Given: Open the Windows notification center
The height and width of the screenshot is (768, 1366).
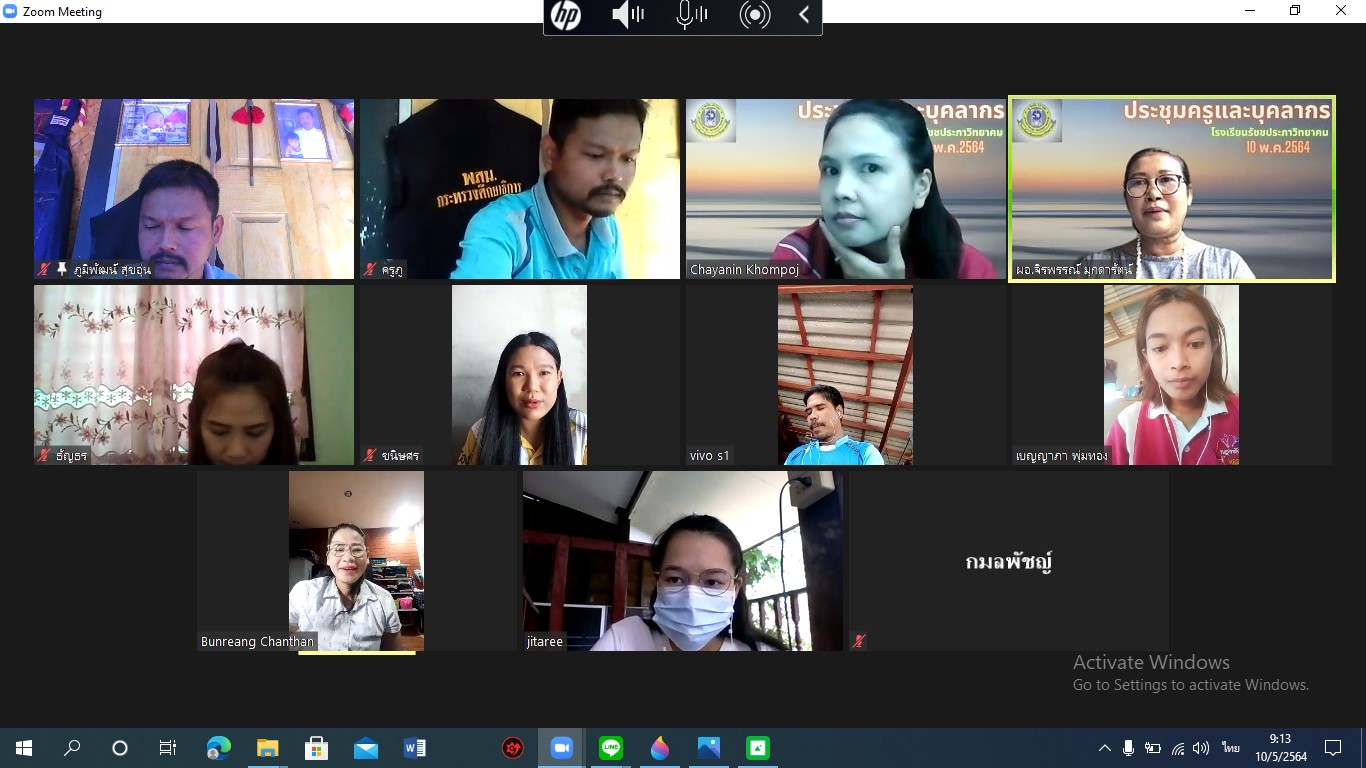Looking at the screenshot, I should [x=1333, y=748].
